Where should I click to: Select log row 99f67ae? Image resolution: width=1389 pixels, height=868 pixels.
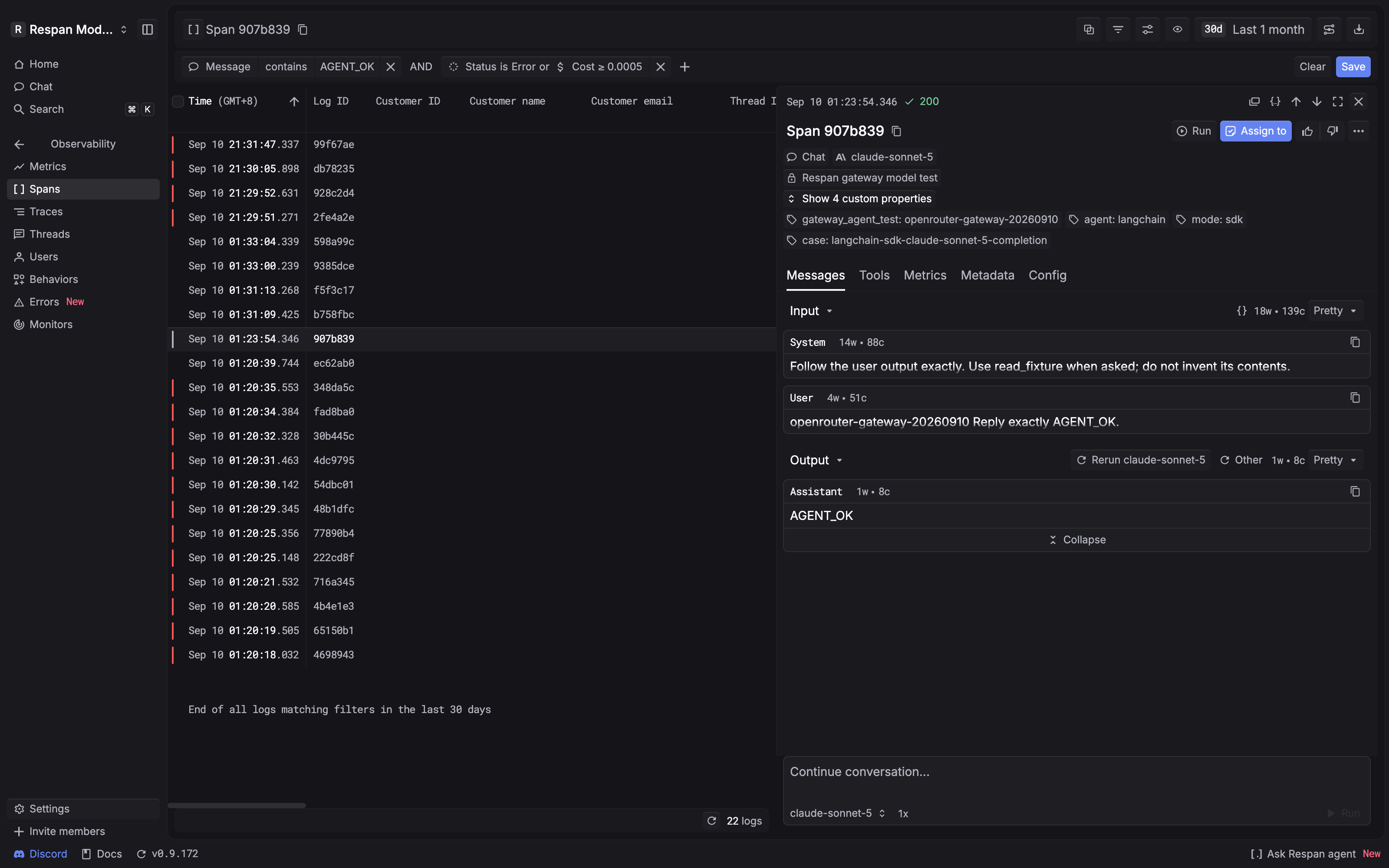tap(472, 145)
